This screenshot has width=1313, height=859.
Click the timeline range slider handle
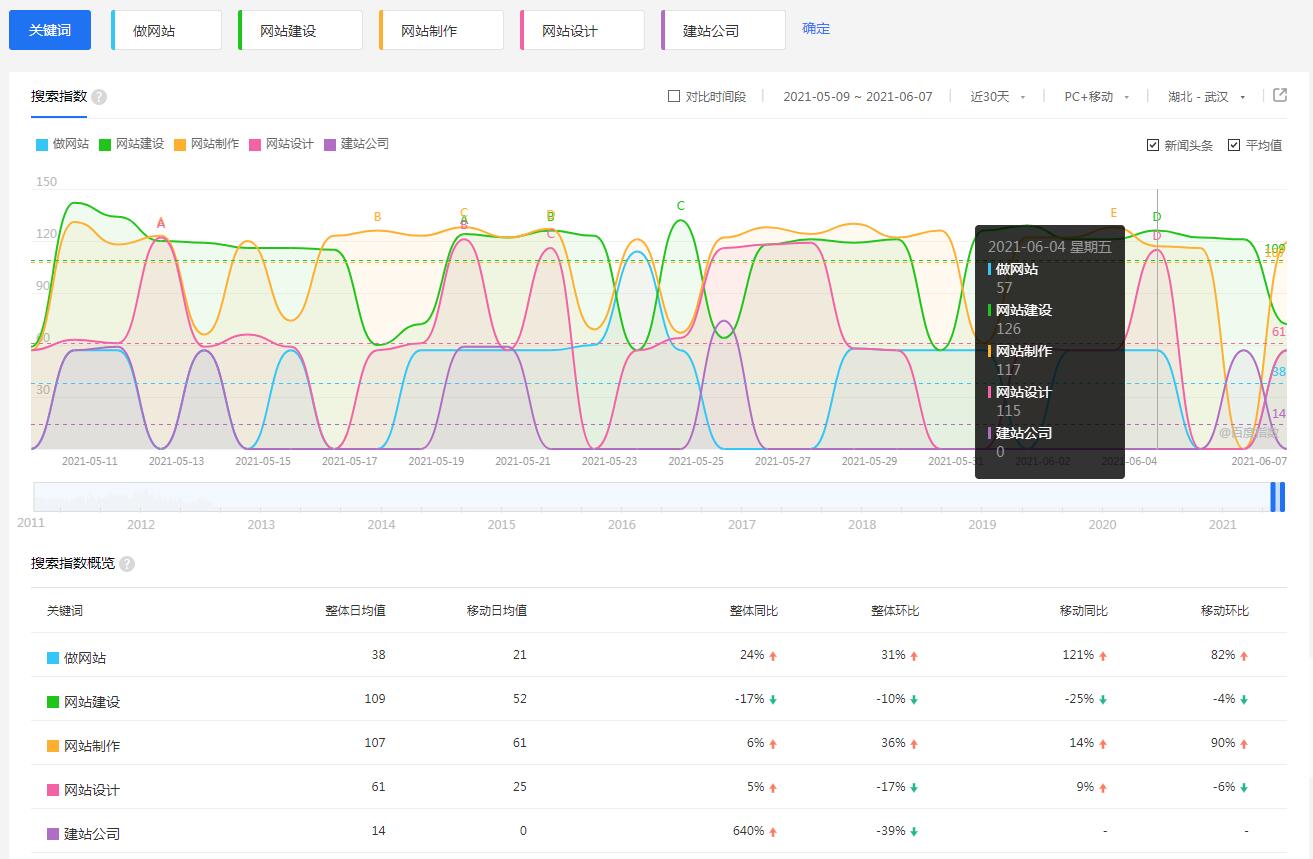click(1277, 497)
